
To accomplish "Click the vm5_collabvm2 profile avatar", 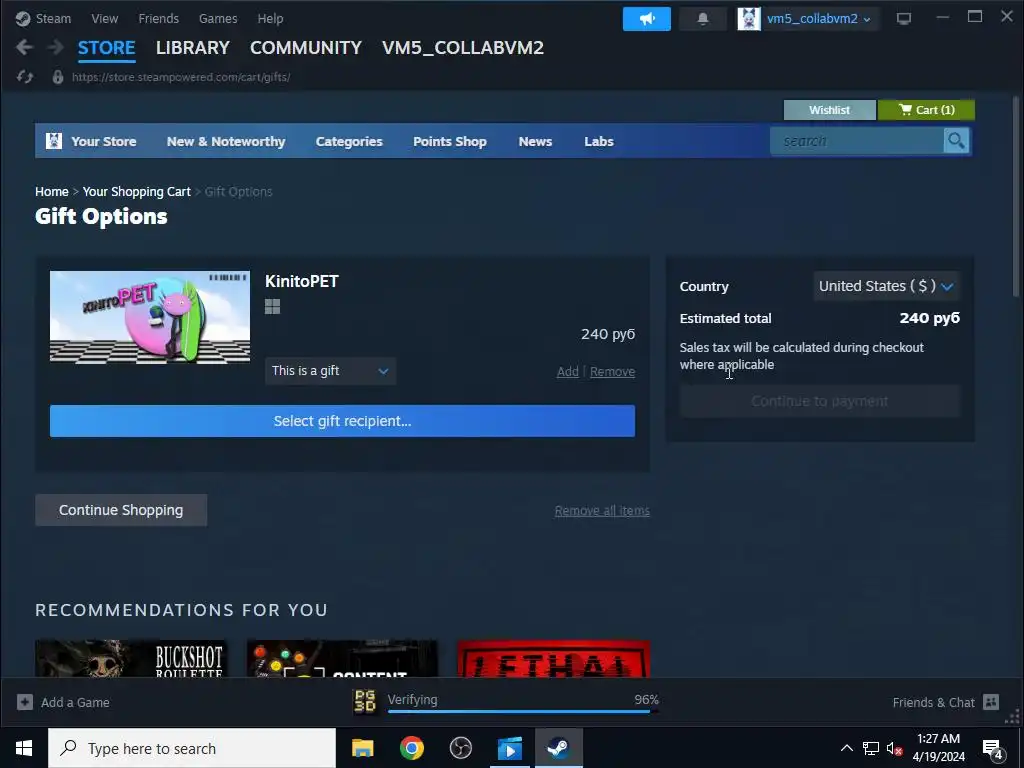I will pyautogui.click(x=748, y=19).
